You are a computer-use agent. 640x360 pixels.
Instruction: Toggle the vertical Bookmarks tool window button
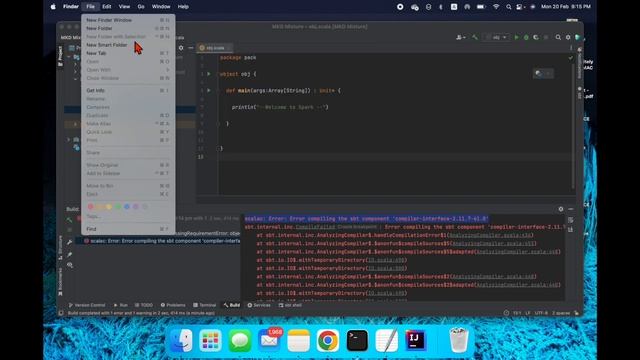tap(60, 282)
